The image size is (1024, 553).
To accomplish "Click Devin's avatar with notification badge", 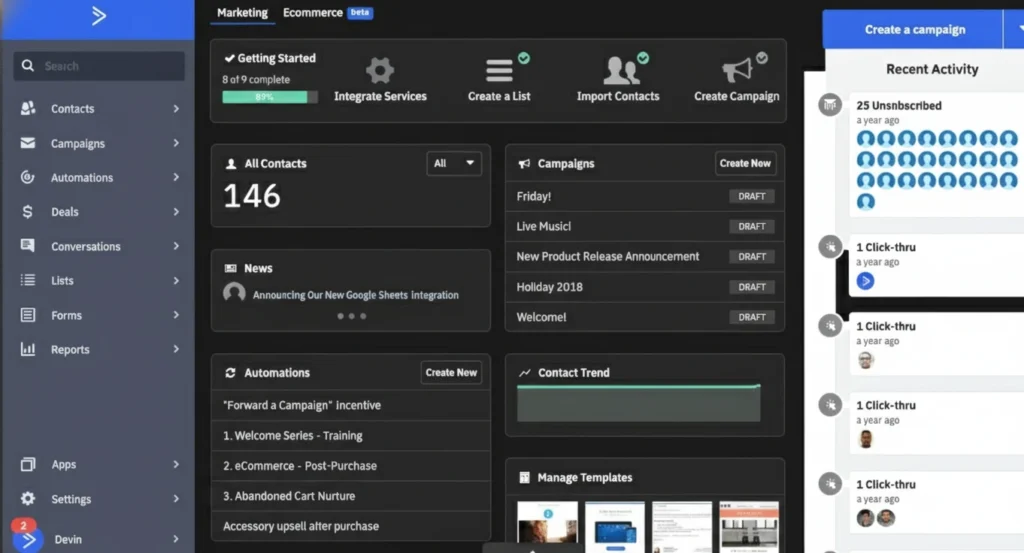I will pyautogui.click(x=27, y=537).
